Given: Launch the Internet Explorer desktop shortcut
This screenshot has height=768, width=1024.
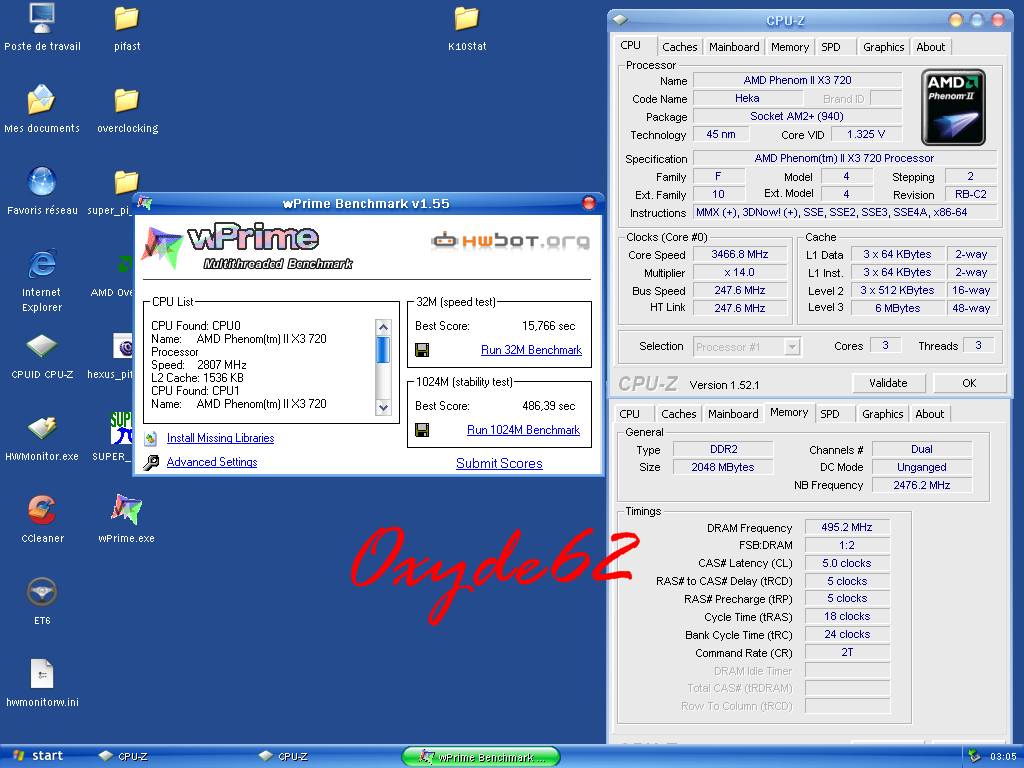Looking at the screenshot, I should [42, 264].
